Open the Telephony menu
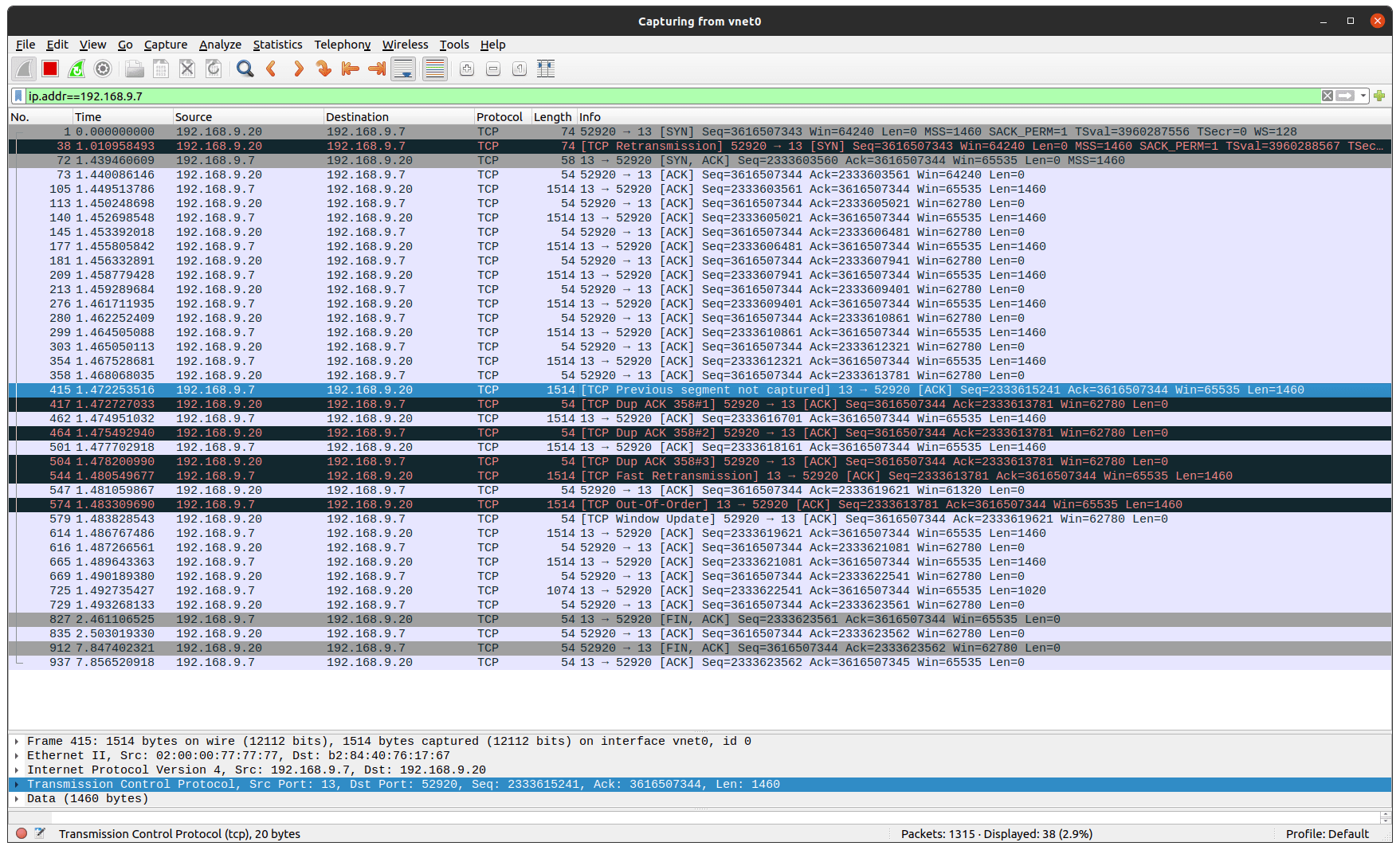The height and width of the screenshot is (850, 1400). (342, 45)
